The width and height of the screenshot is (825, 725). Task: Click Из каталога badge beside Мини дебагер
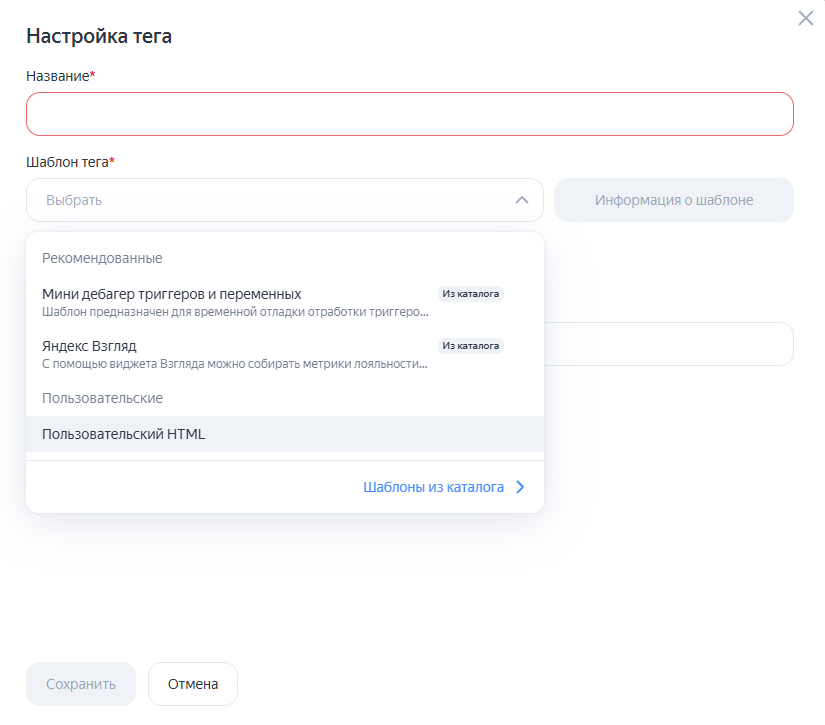tap(470, 294)
